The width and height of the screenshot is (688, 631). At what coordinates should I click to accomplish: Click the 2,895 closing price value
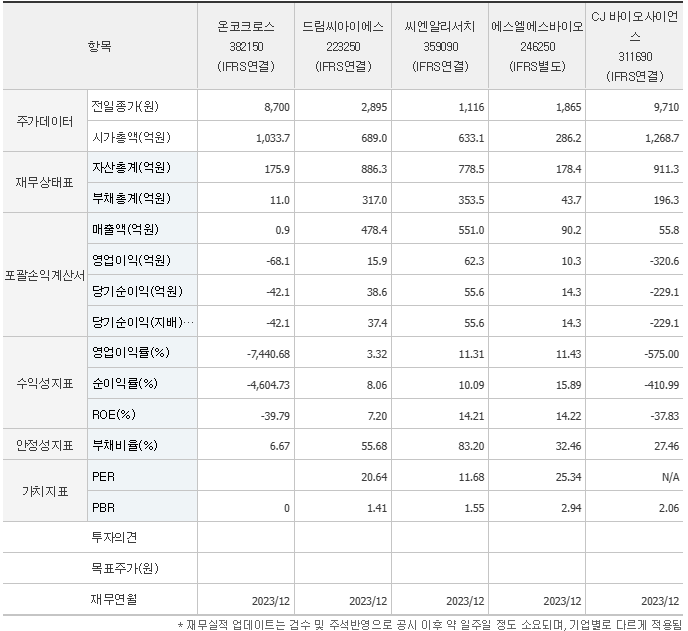point(374,107)
